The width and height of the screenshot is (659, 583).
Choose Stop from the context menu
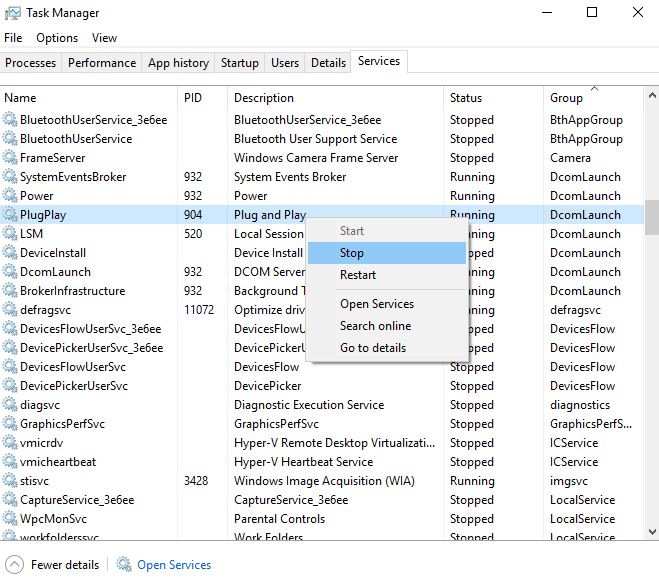352,253
